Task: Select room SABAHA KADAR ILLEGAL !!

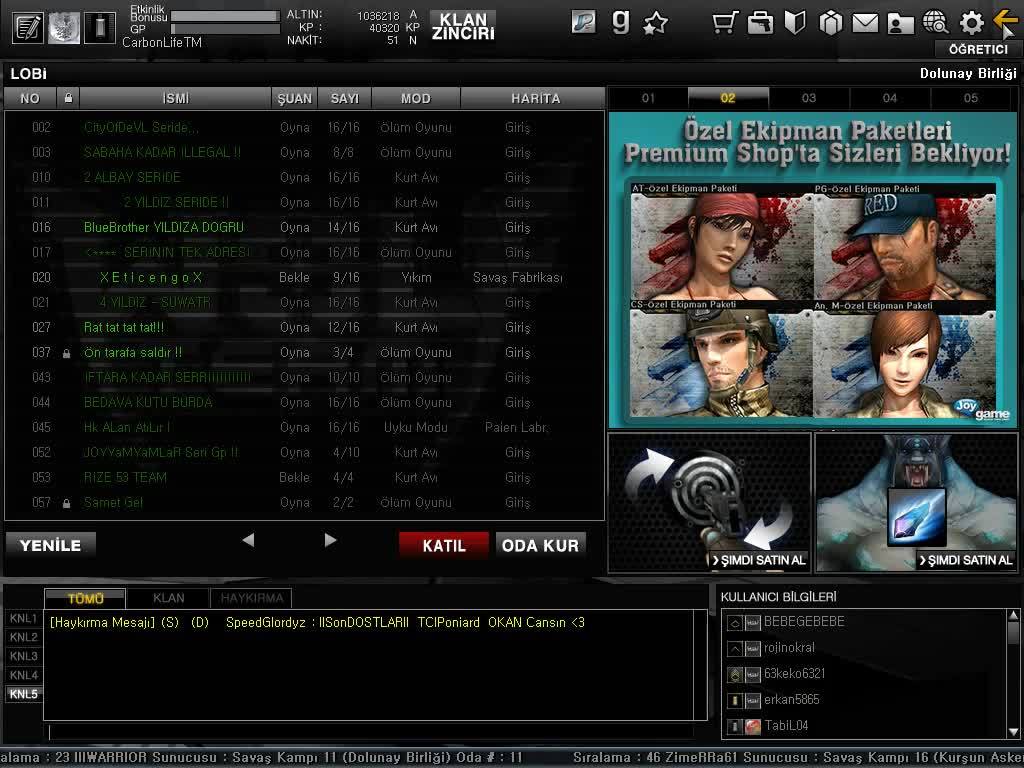Action: (304, 152)
